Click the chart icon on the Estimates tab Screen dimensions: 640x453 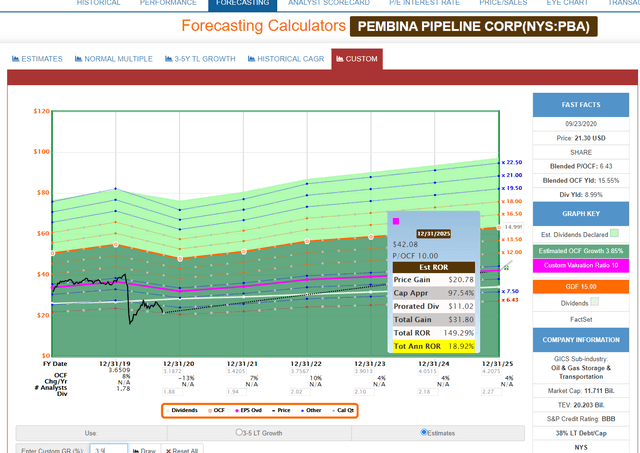tap(16, 59)
